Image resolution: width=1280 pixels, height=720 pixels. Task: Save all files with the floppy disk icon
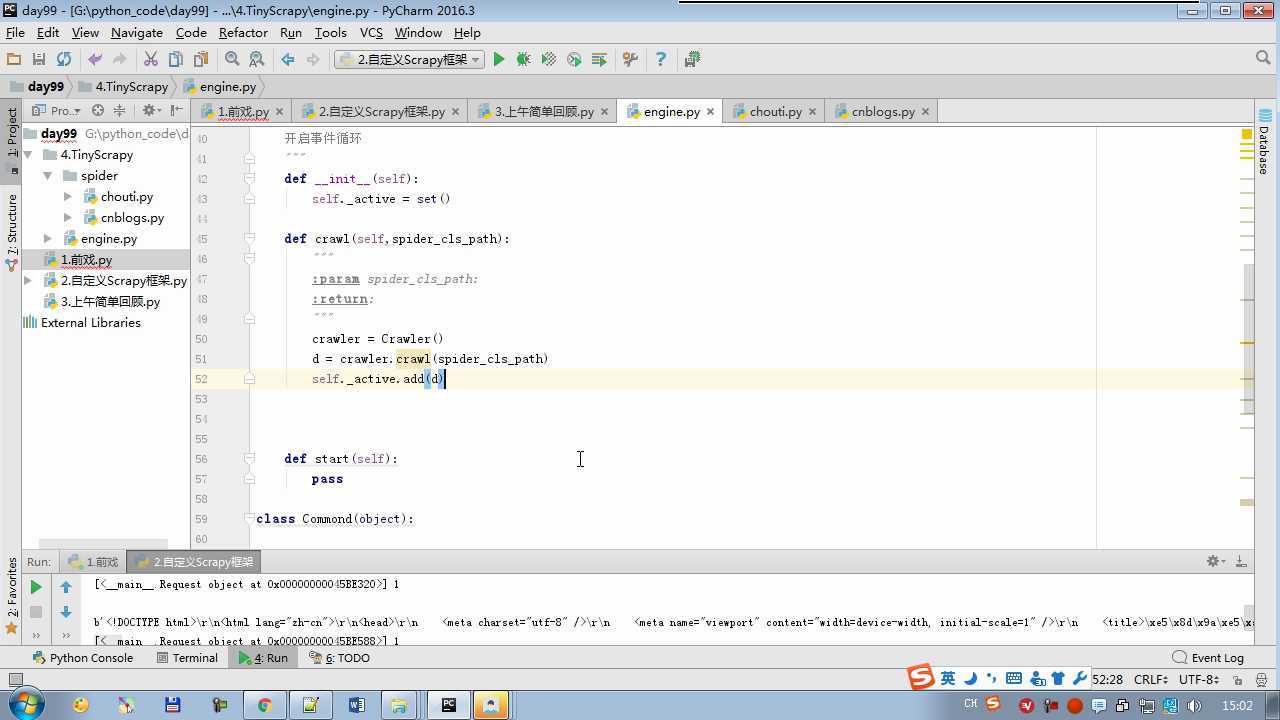[x=39, y=60]
